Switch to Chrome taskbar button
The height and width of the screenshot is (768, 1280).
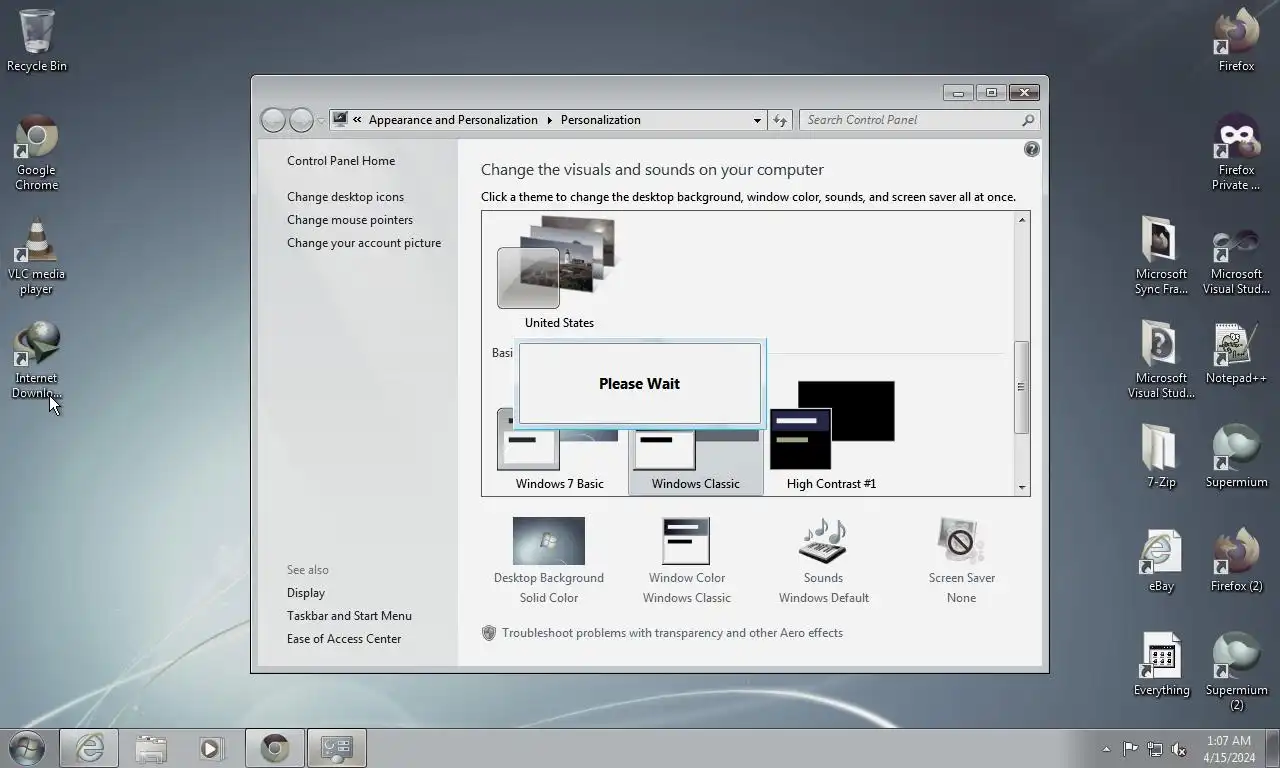point(274,748)
